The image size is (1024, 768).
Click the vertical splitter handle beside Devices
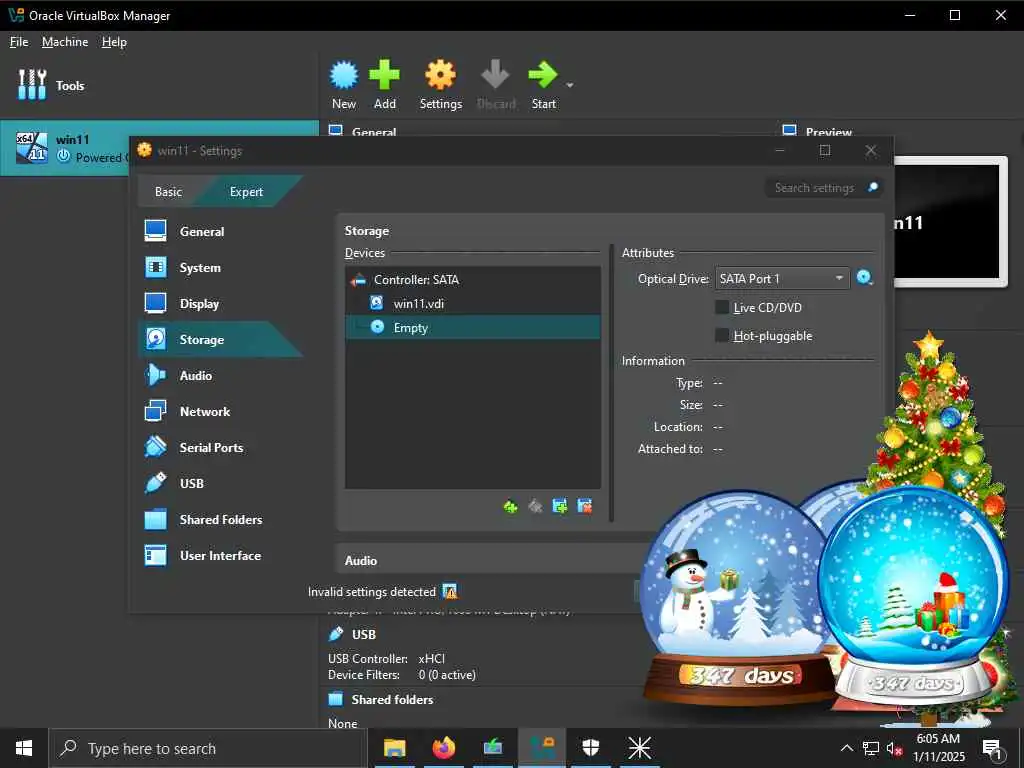click(x=611, y=383)
